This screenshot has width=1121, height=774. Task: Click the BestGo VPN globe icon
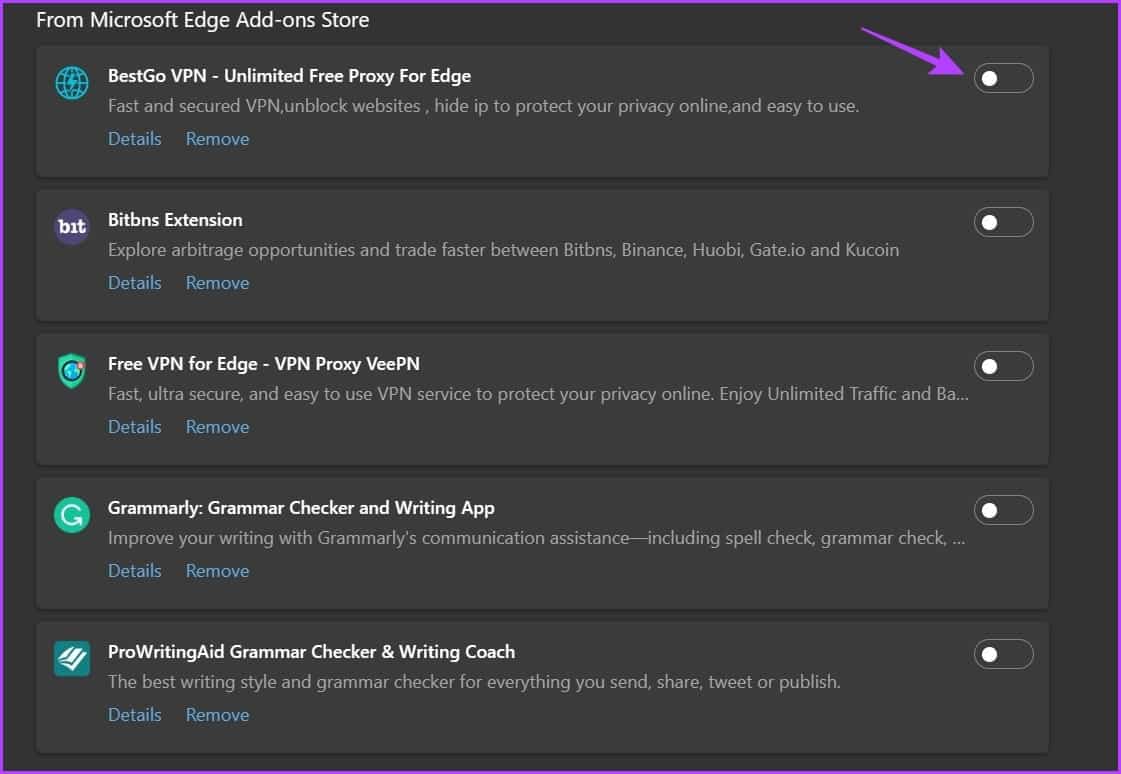[72, 83]
